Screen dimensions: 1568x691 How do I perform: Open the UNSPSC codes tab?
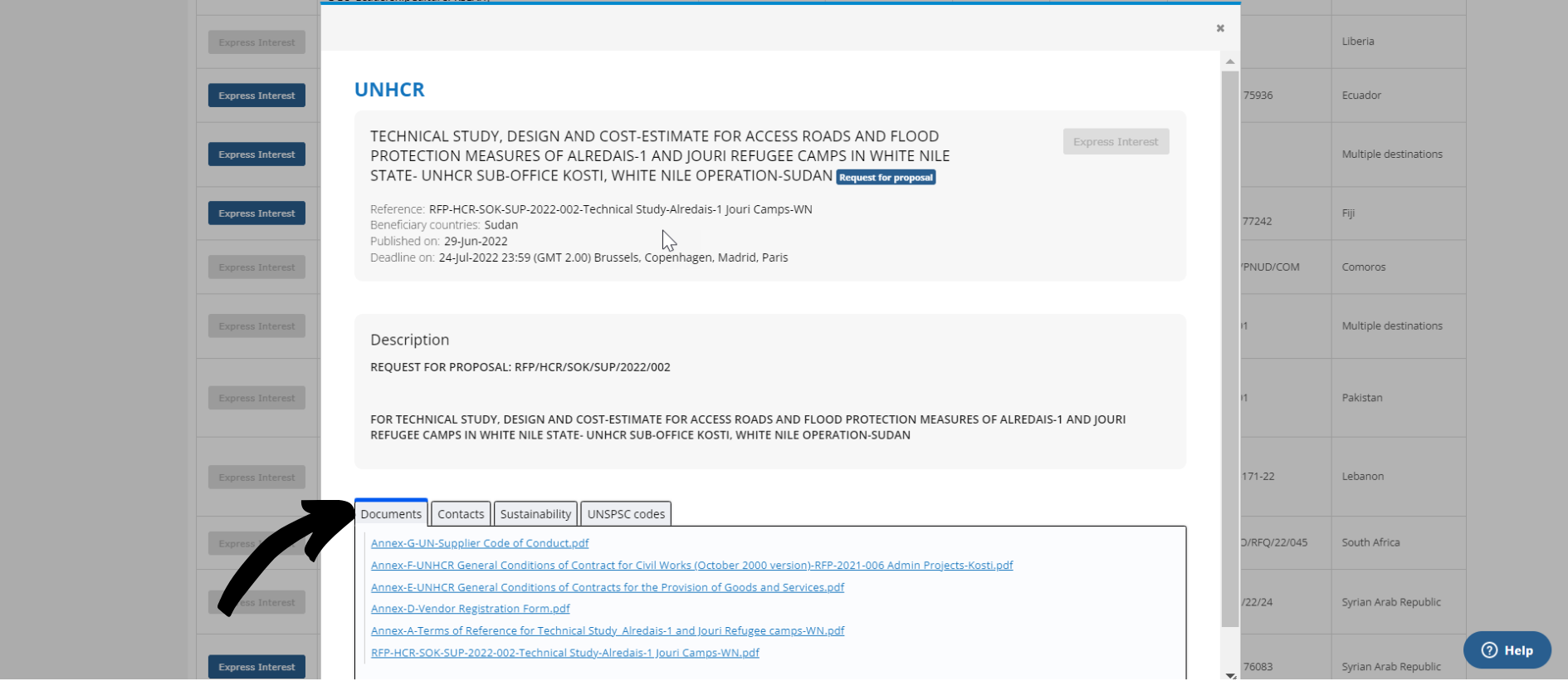(626, 514)
